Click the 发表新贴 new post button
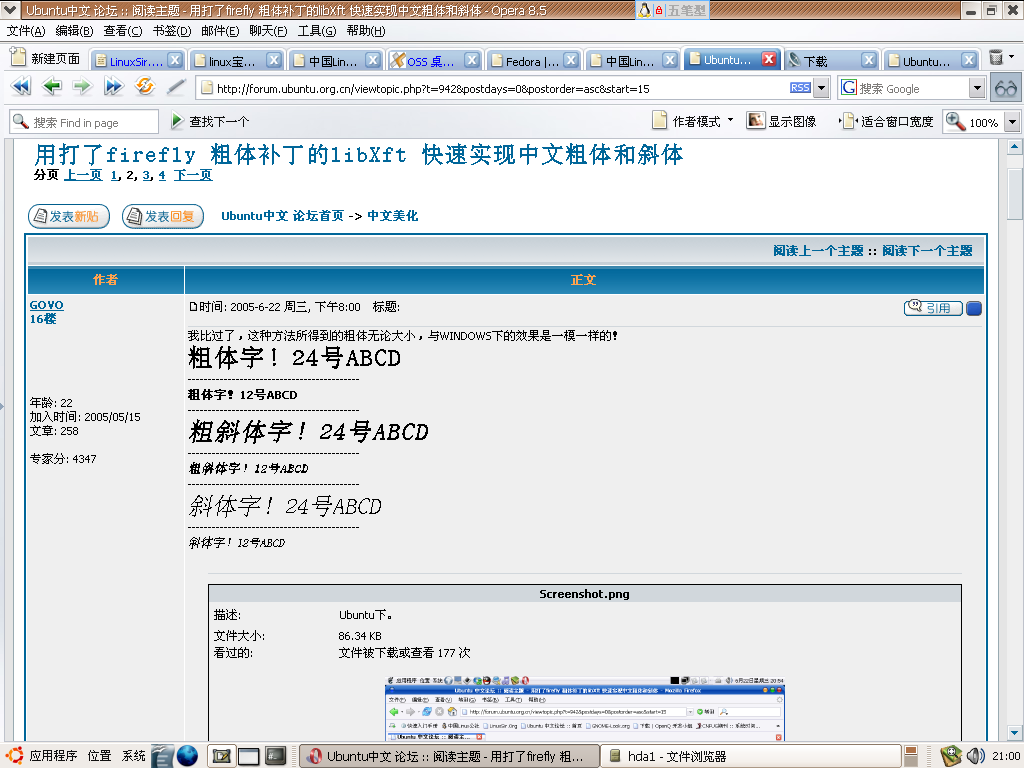Image resolution: width=1024 pixels, height=768 pixels. [x=69, y=216]
